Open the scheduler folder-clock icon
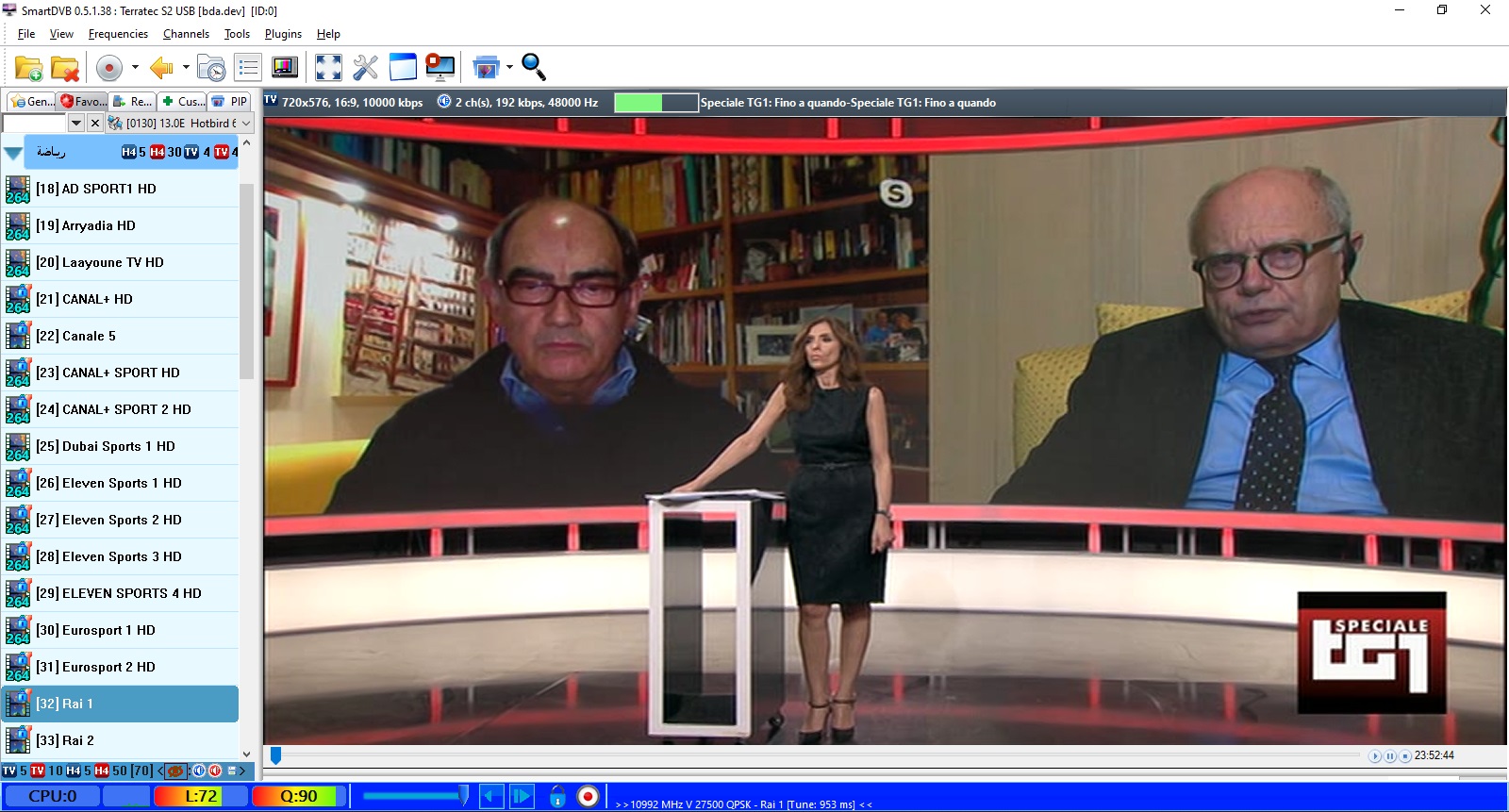Viewport: 1509px width, 812px height. click(x=211, y=68)
